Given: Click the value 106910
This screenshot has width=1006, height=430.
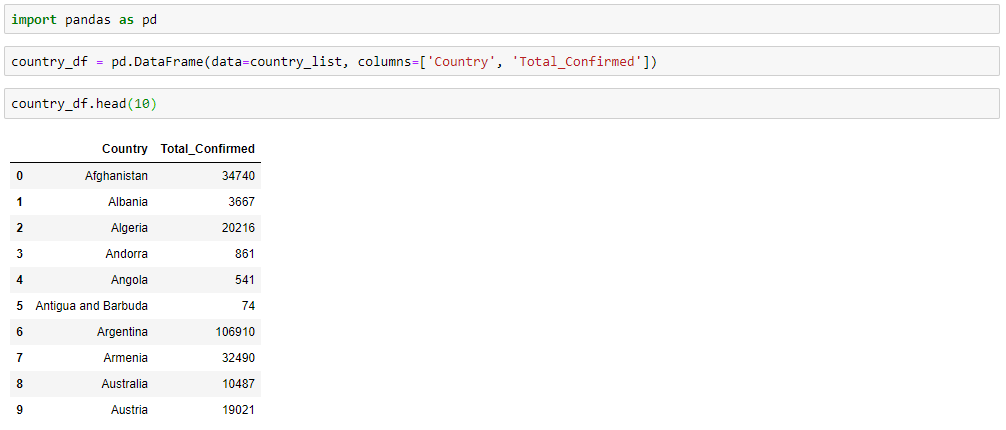Looking at the screenshot, I should pos(235,332).
